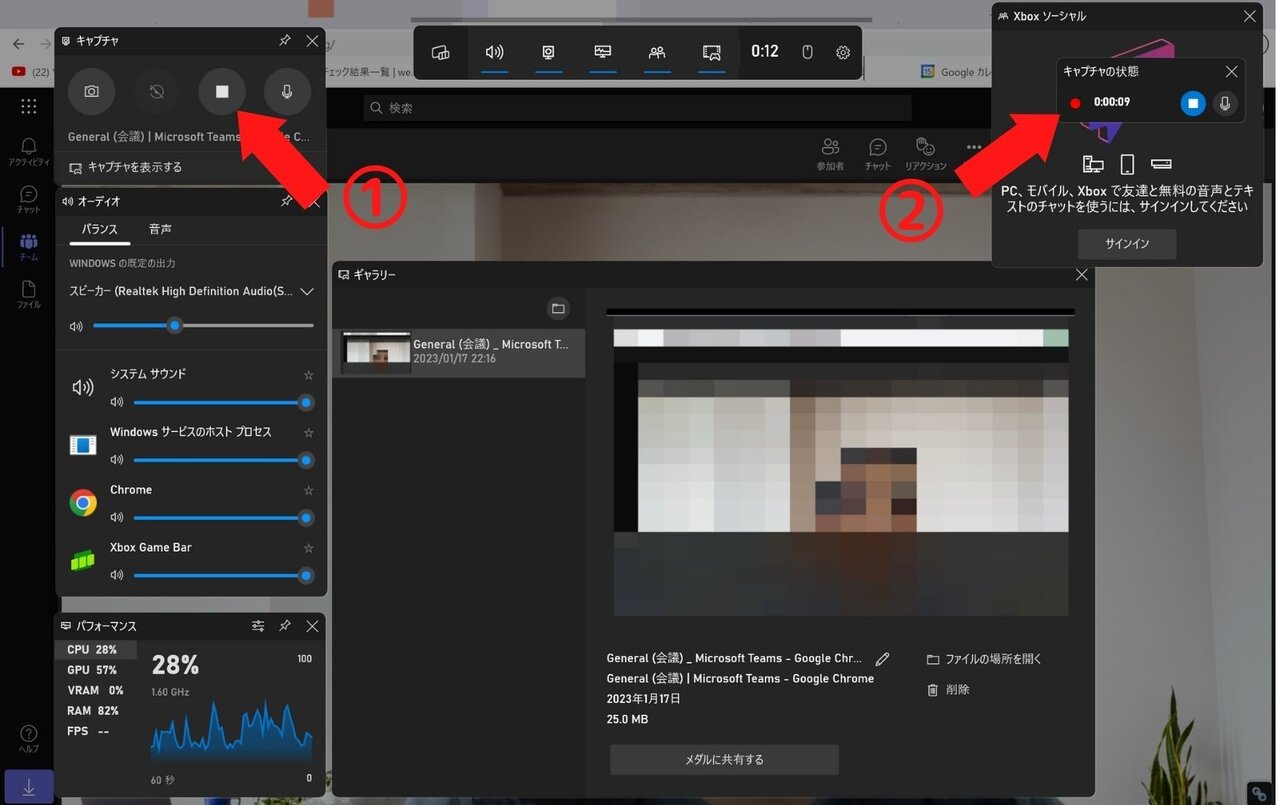Image resolution: width=1280 pixels, height=805 pixels.
Task: Open ファイル in Teams sidebar
Action: click(28, 294)
